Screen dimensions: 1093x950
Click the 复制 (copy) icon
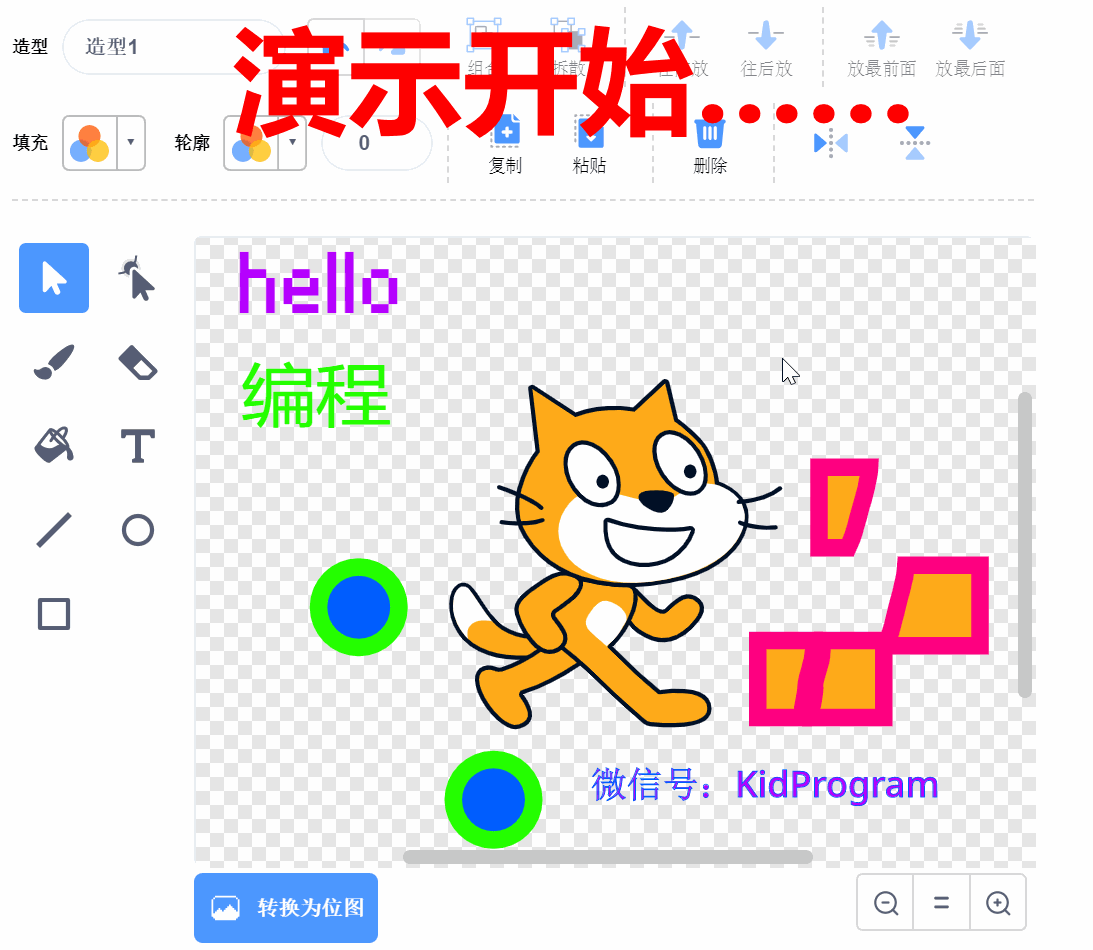click(x=505, y=132)
